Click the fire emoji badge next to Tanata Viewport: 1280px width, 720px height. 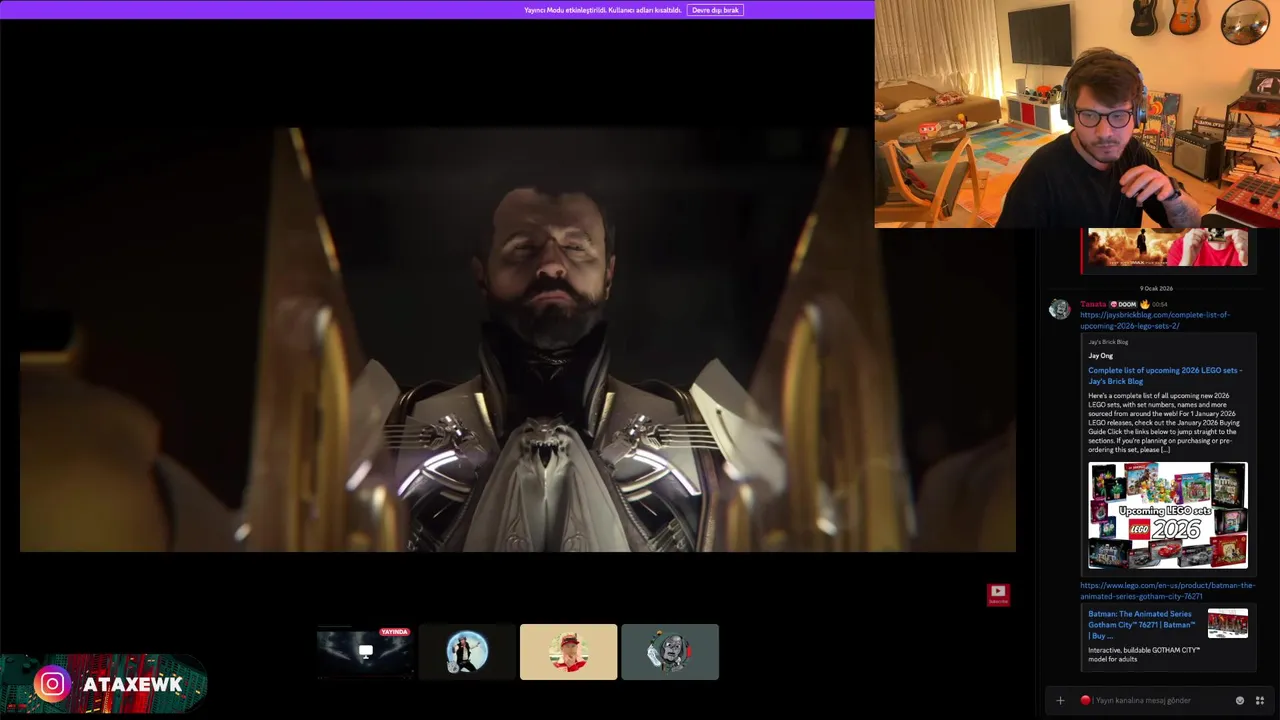click(x=1145, y=304)
